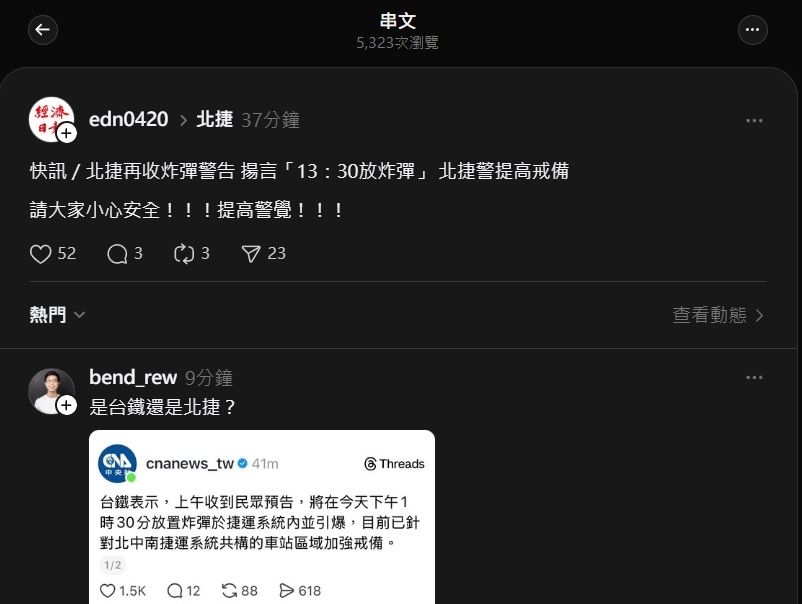This screenshot has height=604, width=802.
Task: Open the 北捷 topic tag
Action: click(x=215, y=119)
